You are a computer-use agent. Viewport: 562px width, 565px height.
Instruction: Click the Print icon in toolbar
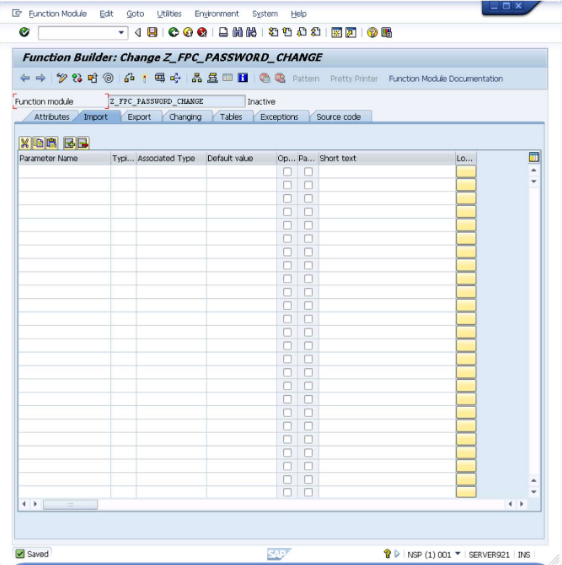pos(223,32)
